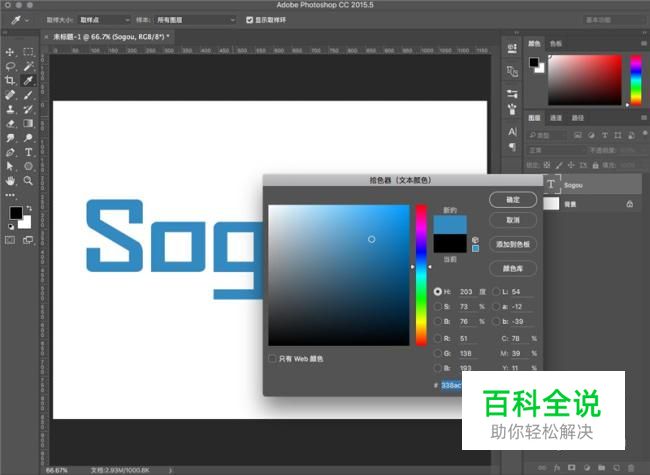
Task: Enable the Only Web Colors checkbox
Action: (273, 358)
